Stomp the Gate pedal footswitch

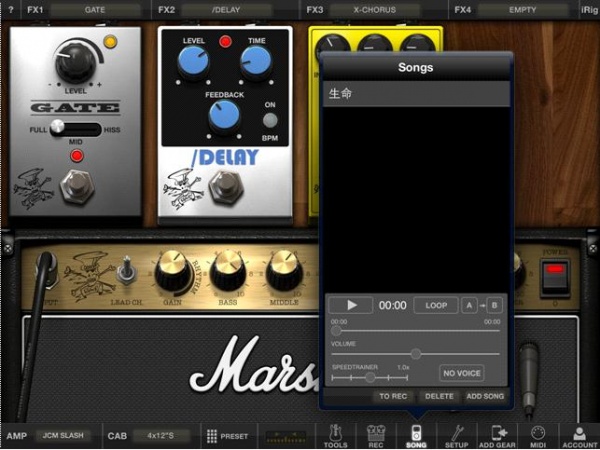click(77, 187)
